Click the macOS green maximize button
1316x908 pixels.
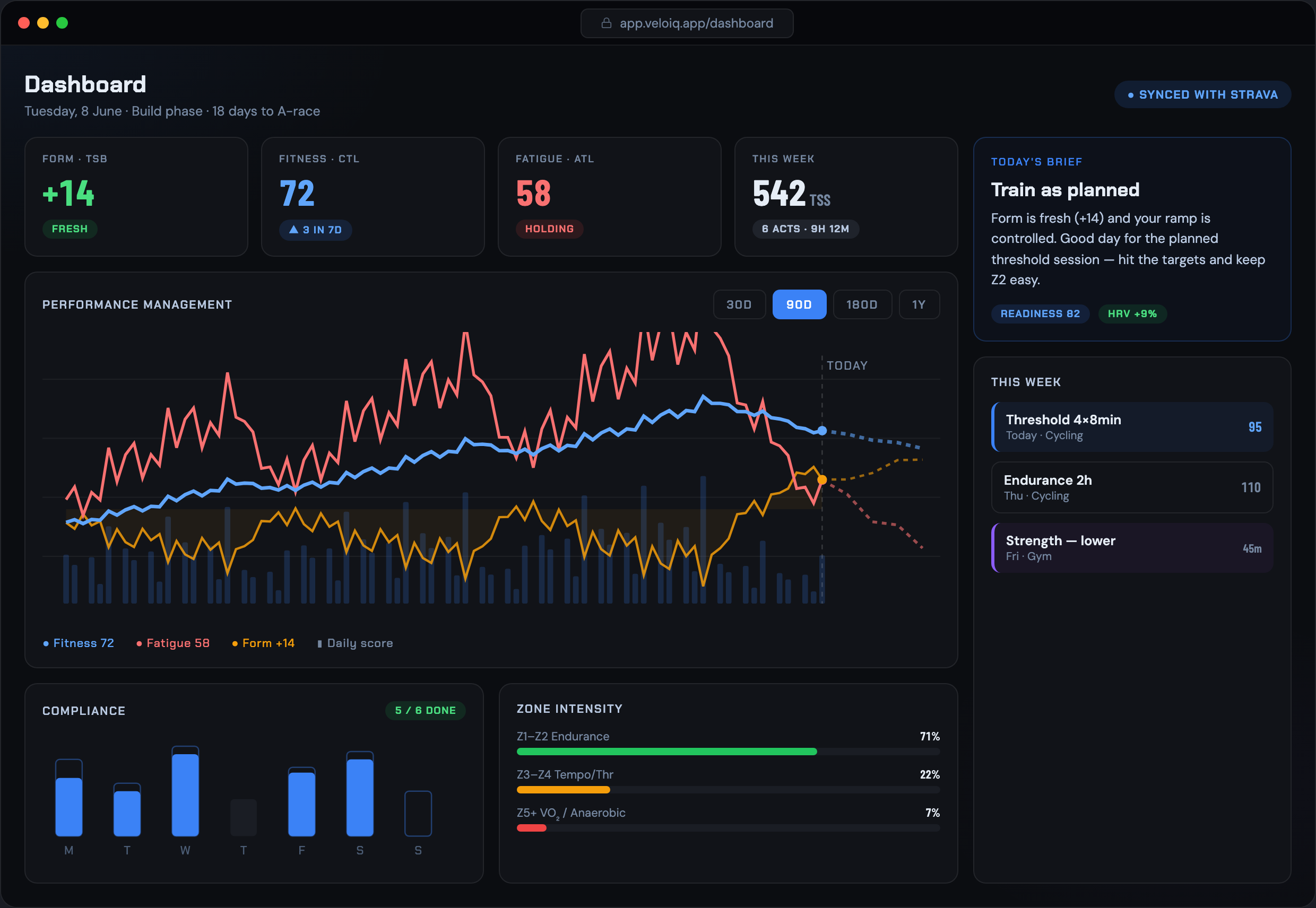tap(62, 23)
